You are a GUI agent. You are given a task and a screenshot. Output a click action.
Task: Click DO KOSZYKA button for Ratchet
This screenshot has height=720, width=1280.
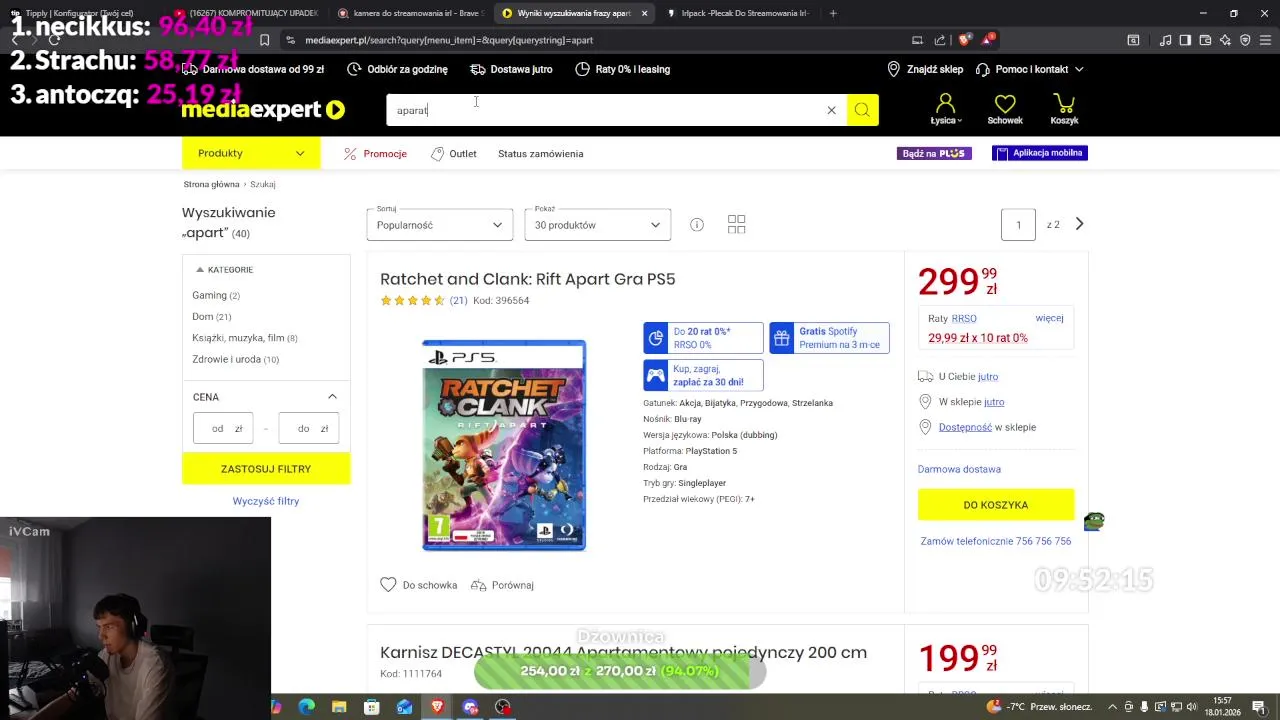pos(996,505)
